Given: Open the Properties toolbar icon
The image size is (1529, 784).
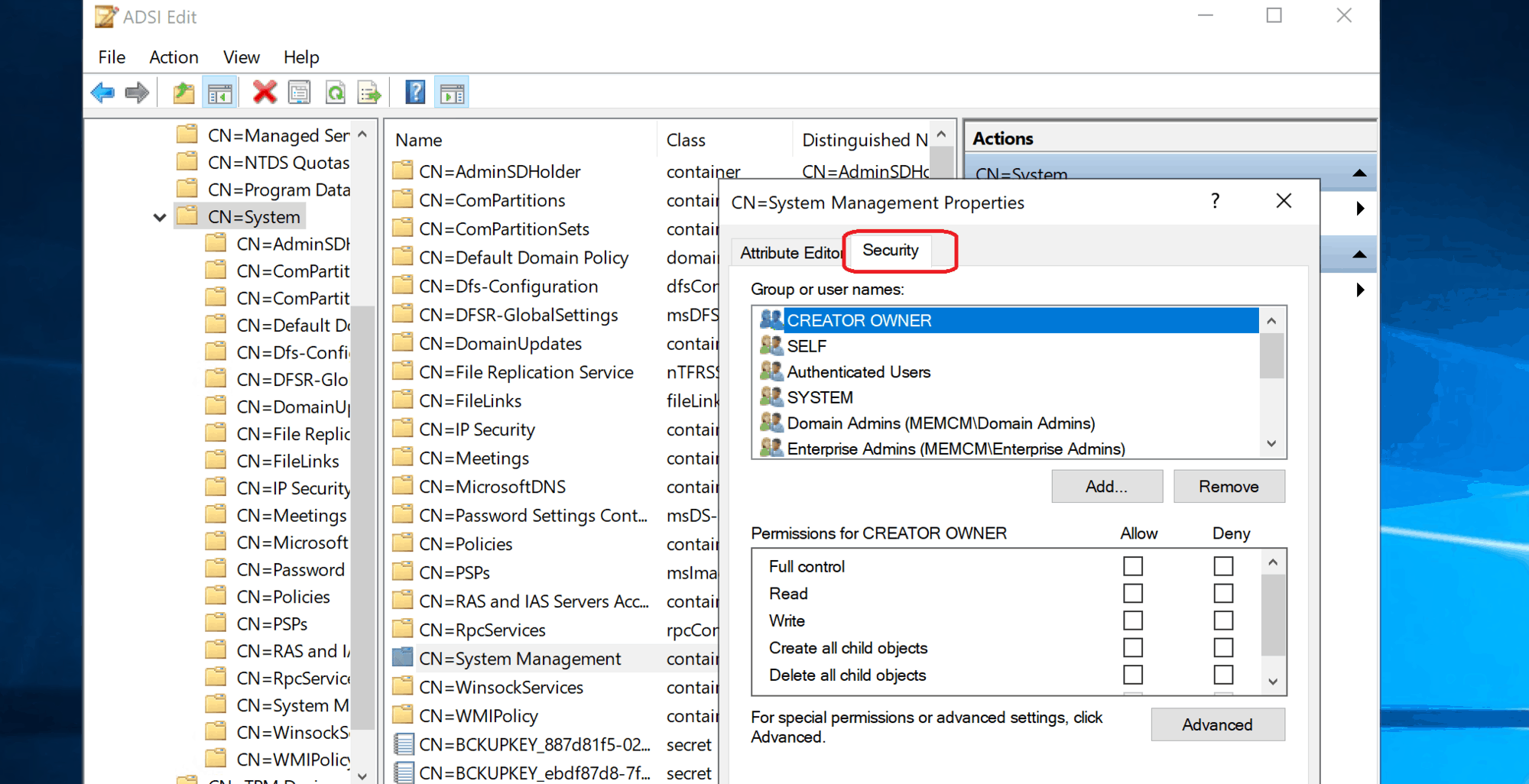Looking at the screenshot, I should (300, 92).
